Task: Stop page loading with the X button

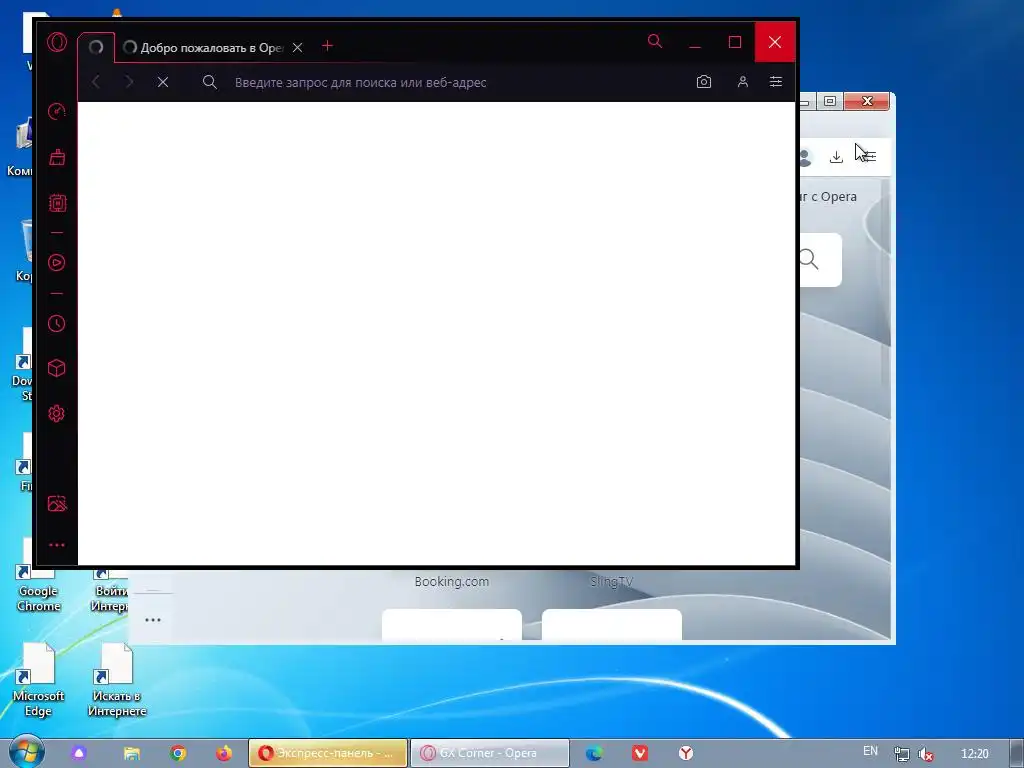Action: click(x=163, y=82)
